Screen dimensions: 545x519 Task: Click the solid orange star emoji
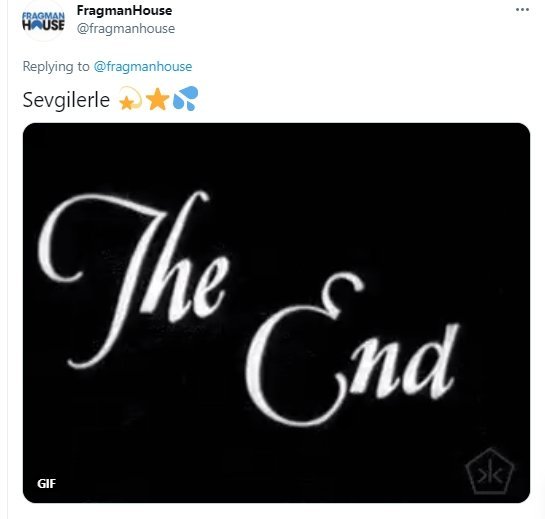157,99
